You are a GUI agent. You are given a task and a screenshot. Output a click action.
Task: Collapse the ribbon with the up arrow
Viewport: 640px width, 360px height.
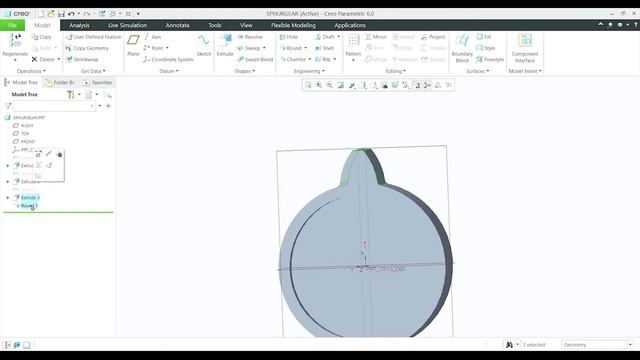click(x=600, y=24)
